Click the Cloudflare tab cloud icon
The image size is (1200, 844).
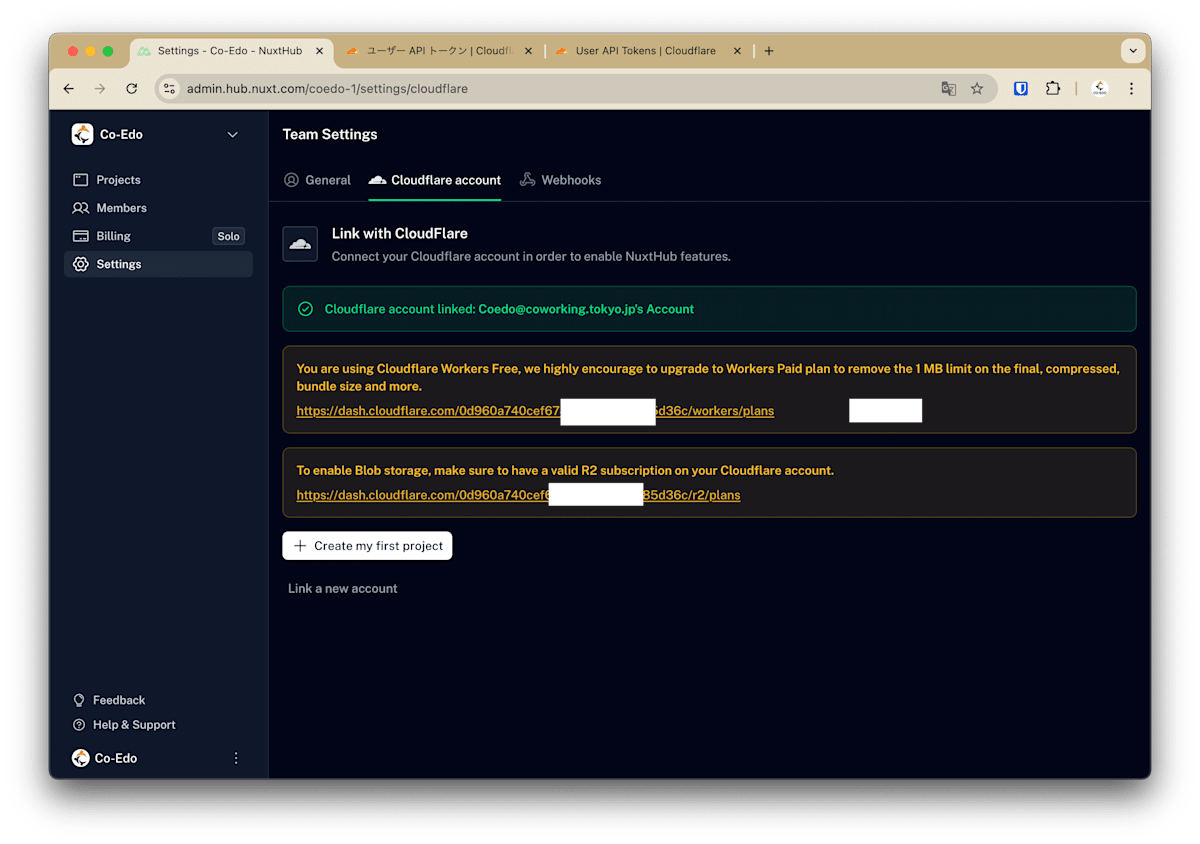click(377, 180)
